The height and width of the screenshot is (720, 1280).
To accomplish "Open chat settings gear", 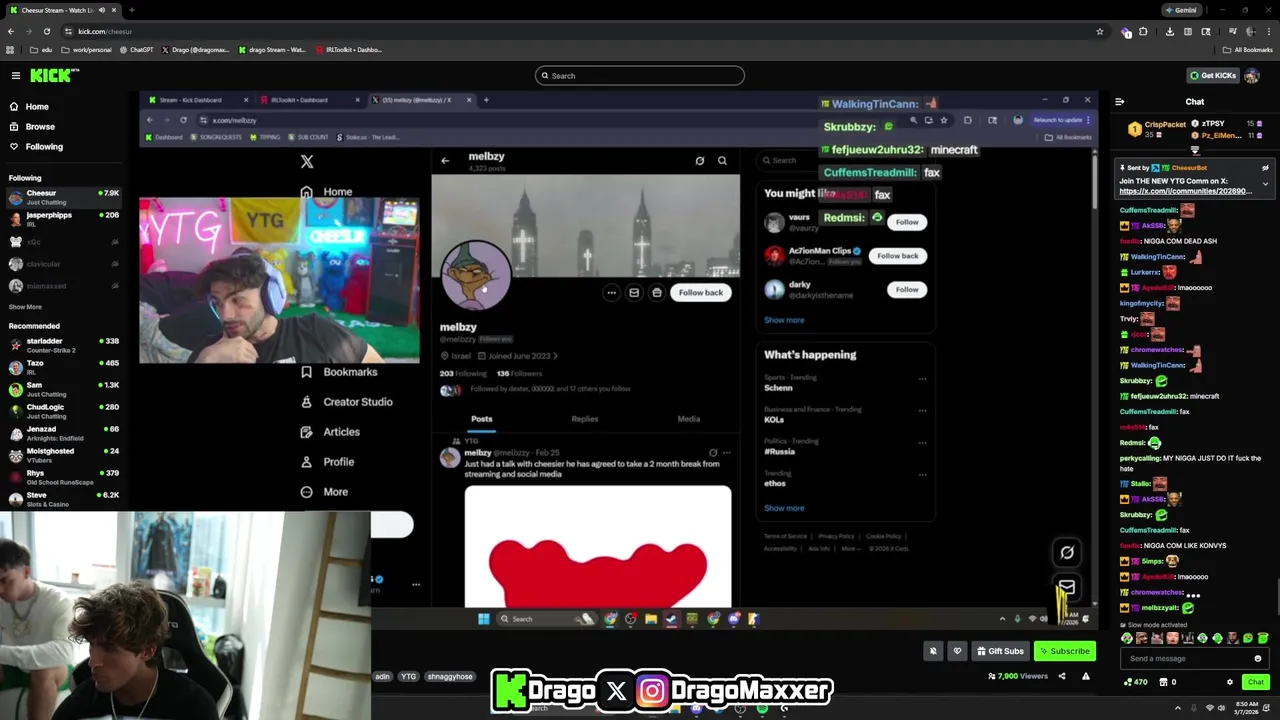I will [x=1230, y=682].
